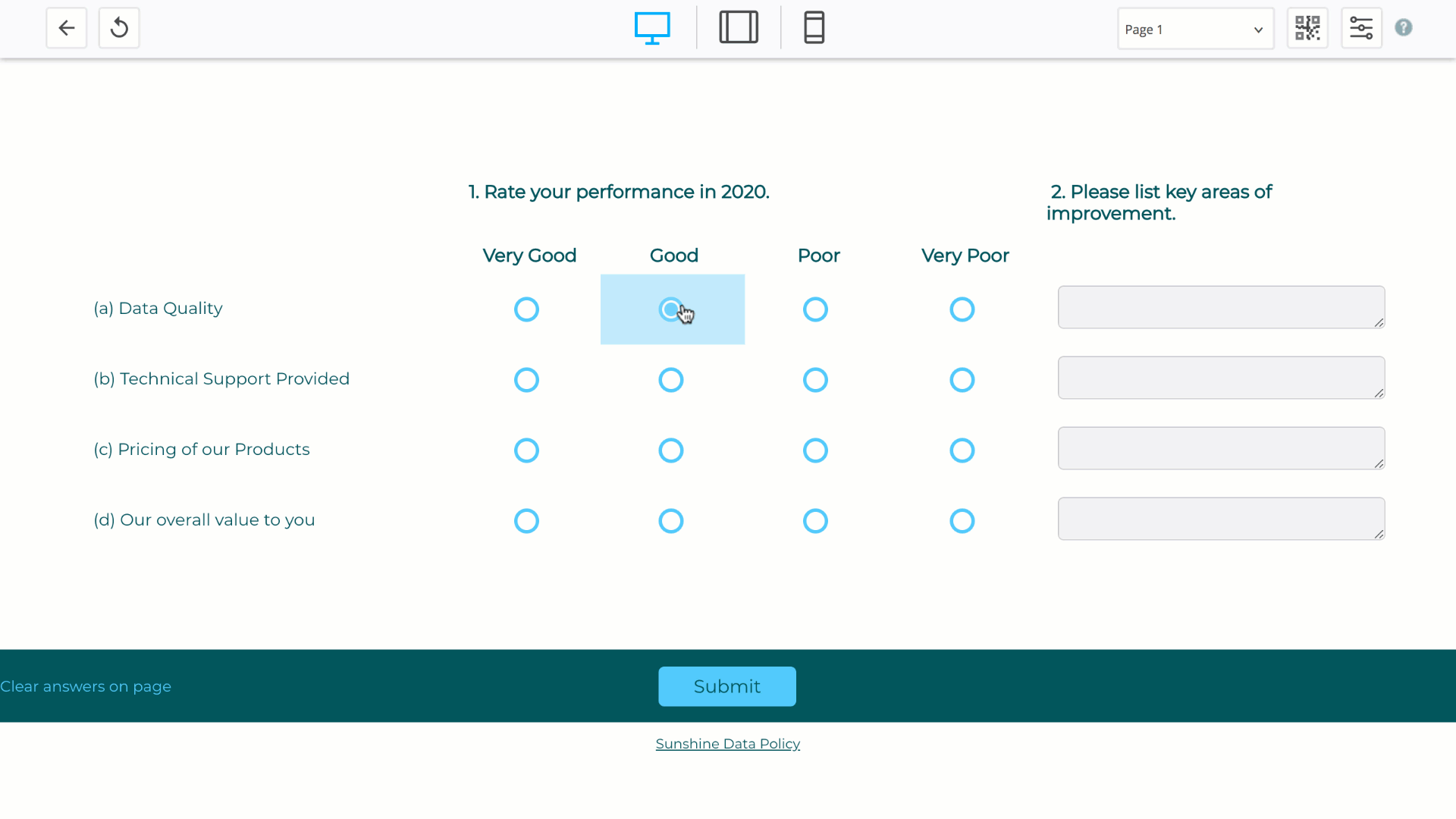Click the back arrow button
1456x819 pixels.
point(67,29)
